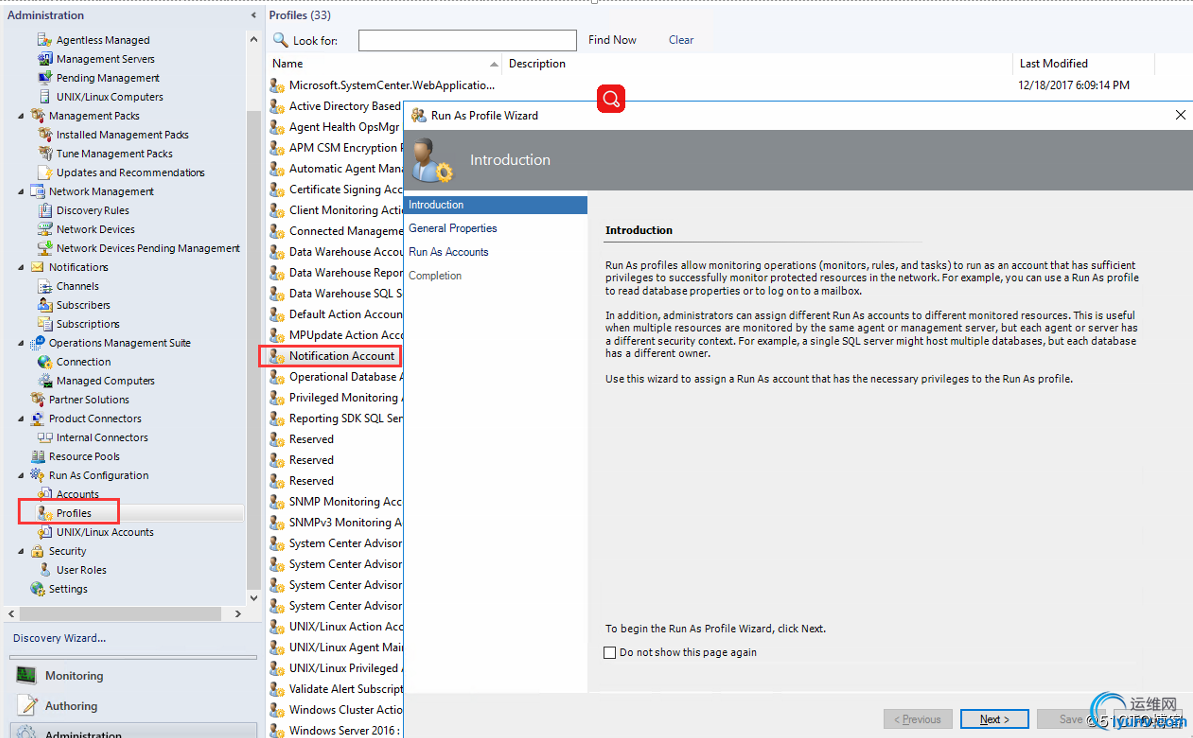Collapse the Run As Configuration node
1193x738 pixels.
coord(21,476)
